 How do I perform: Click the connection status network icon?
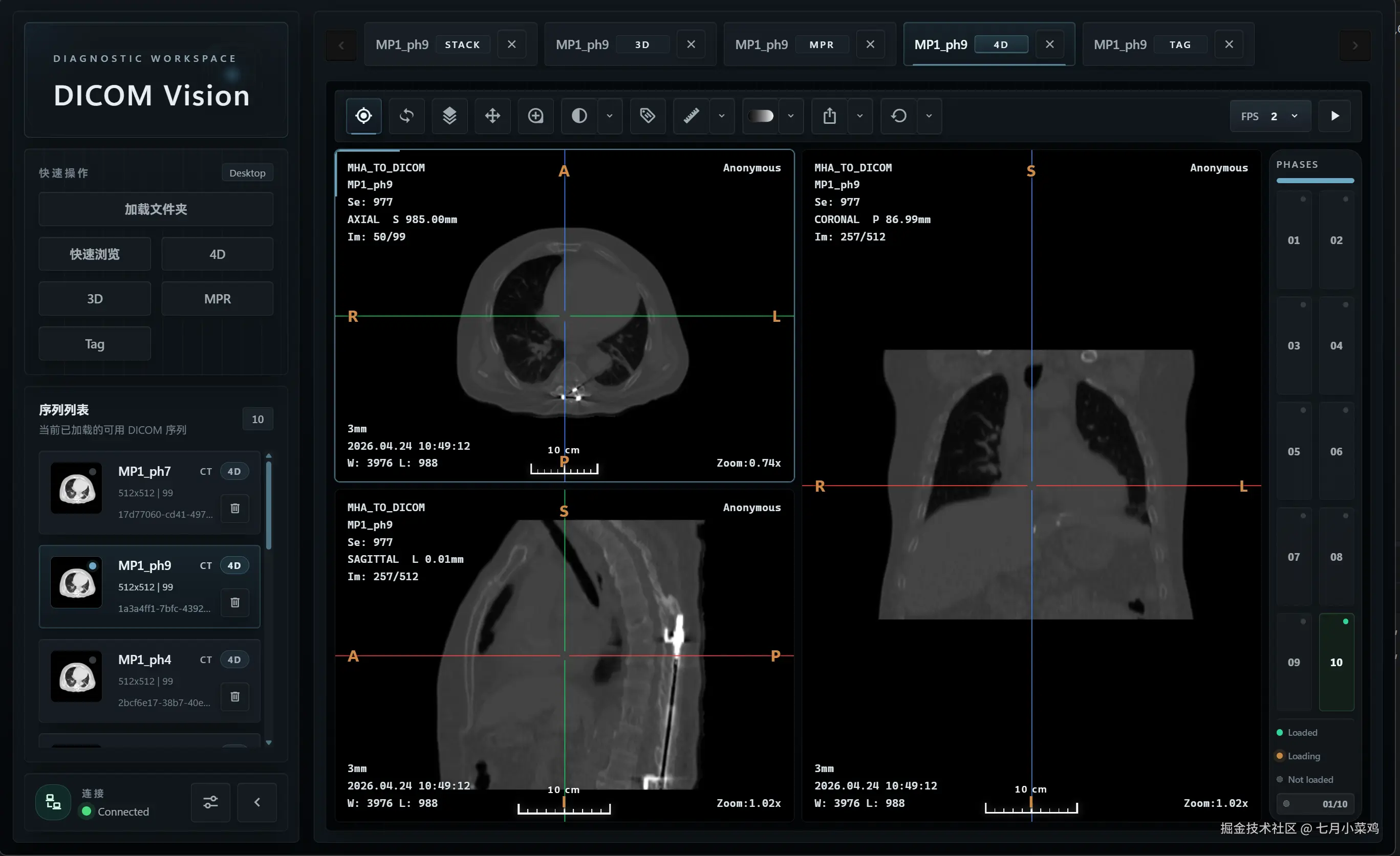pos(53,802)
